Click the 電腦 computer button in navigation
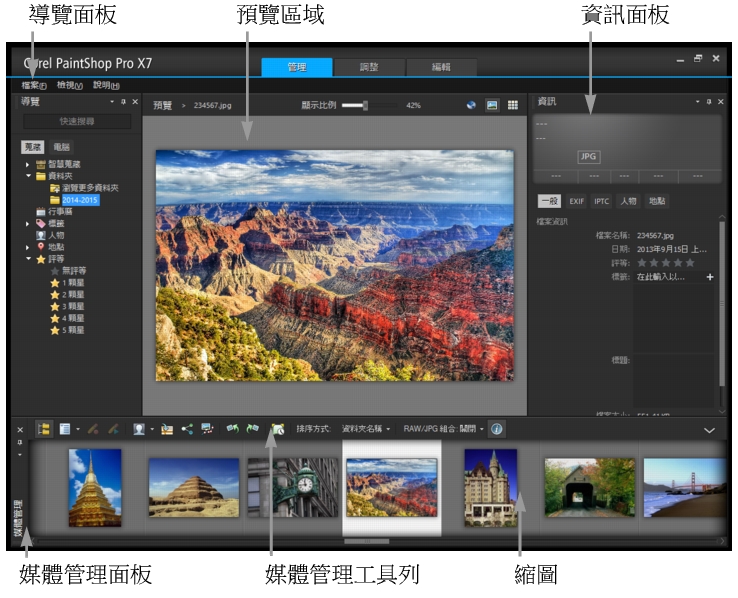Image resolution: width=738 pixels, height=598 pixels. pos(61,146)
